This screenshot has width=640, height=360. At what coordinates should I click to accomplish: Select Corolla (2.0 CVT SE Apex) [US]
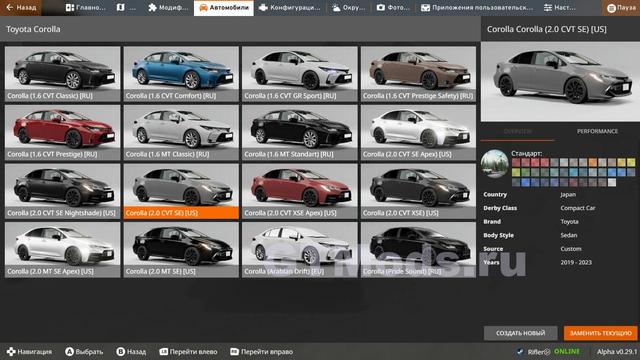418,132
